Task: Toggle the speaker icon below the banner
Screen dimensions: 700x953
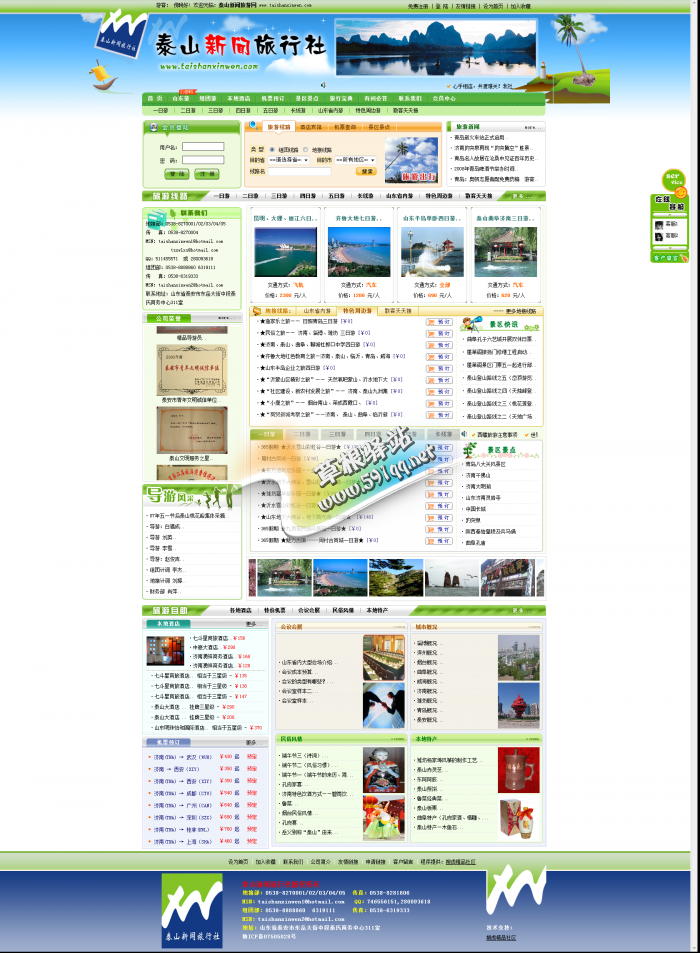Action: pyautogui.click(x=323, y=85)
